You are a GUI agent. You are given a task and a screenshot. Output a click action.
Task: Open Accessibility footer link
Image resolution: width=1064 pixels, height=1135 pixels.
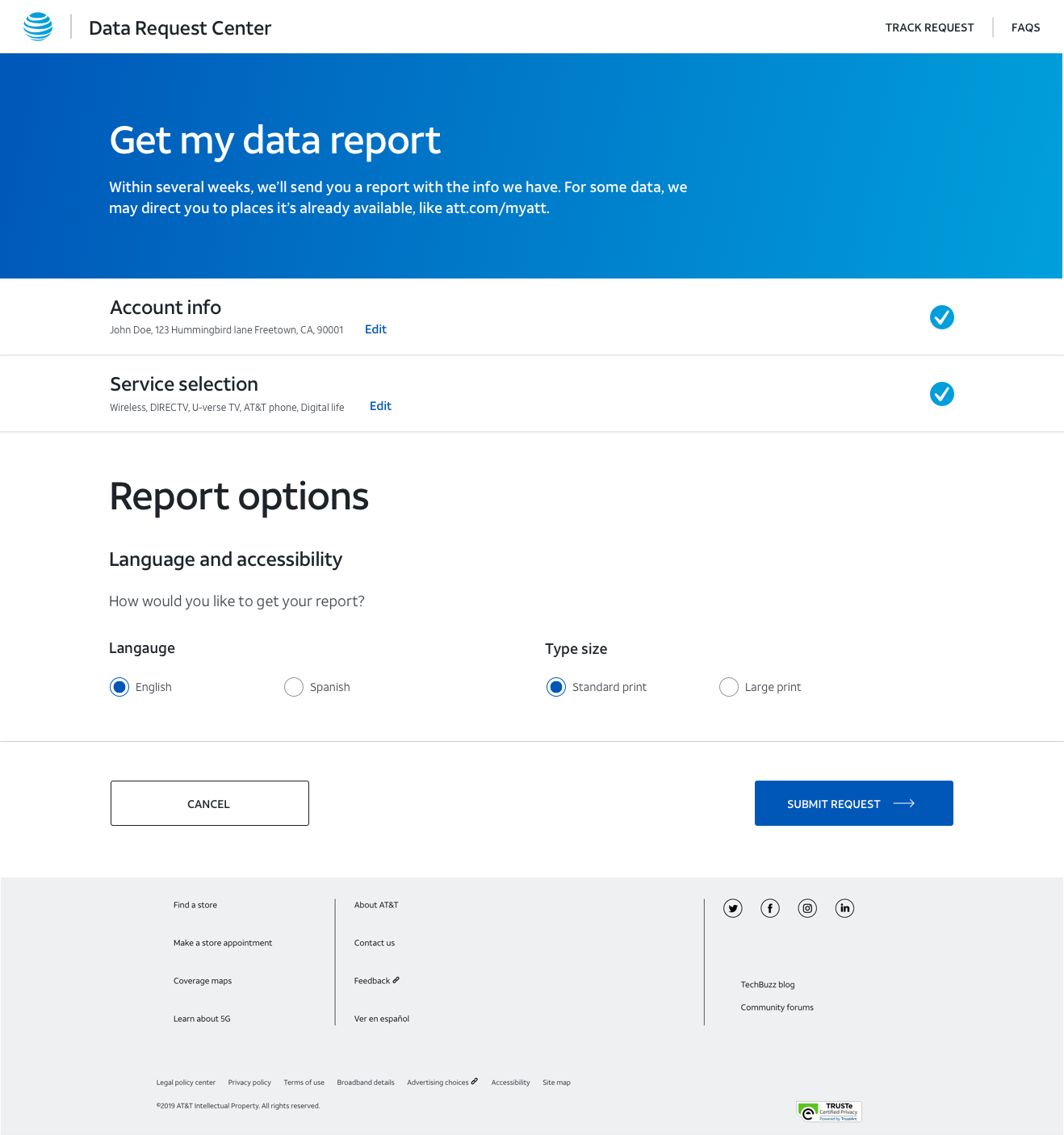pyautogui.click(x=511, y=1083)
